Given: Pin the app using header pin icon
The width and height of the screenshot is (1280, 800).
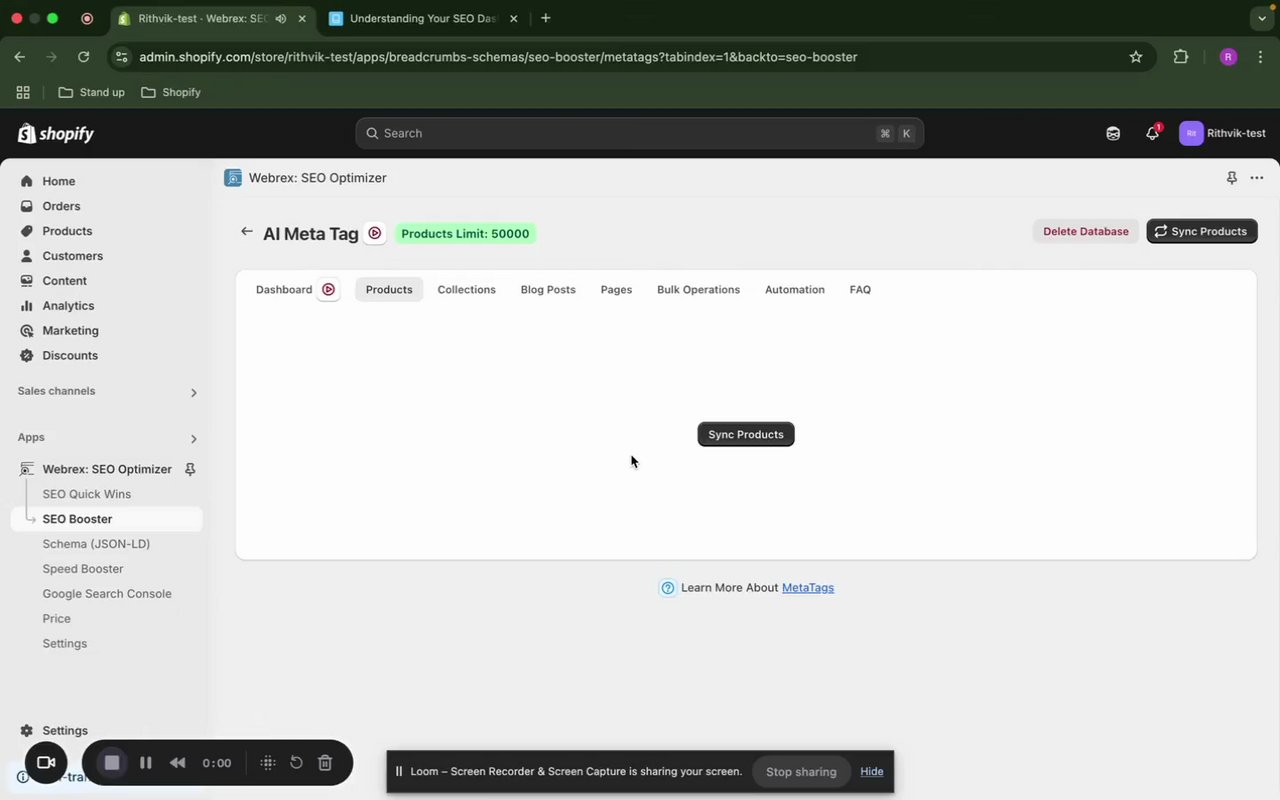Looking at the screenshot, I should (1232, 178).
